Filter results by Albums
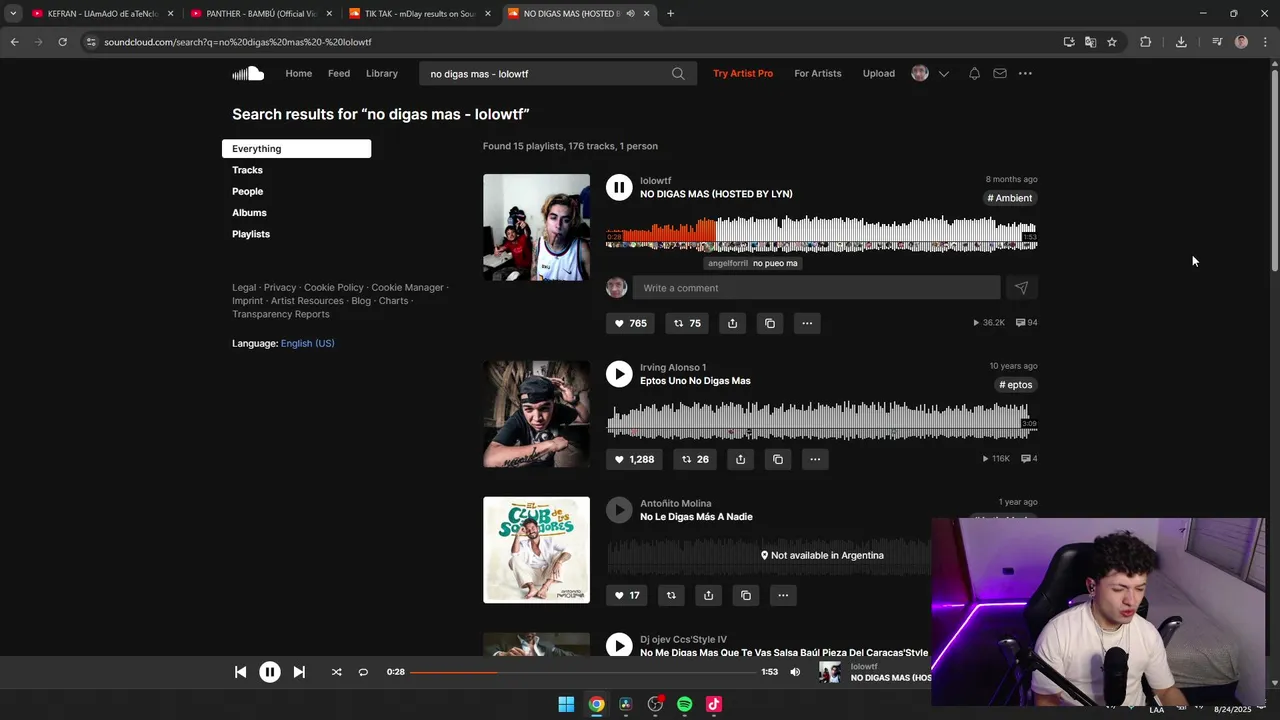Viewport: 1280px width, 720px height. pyautogui.click(x=249, y=213)
